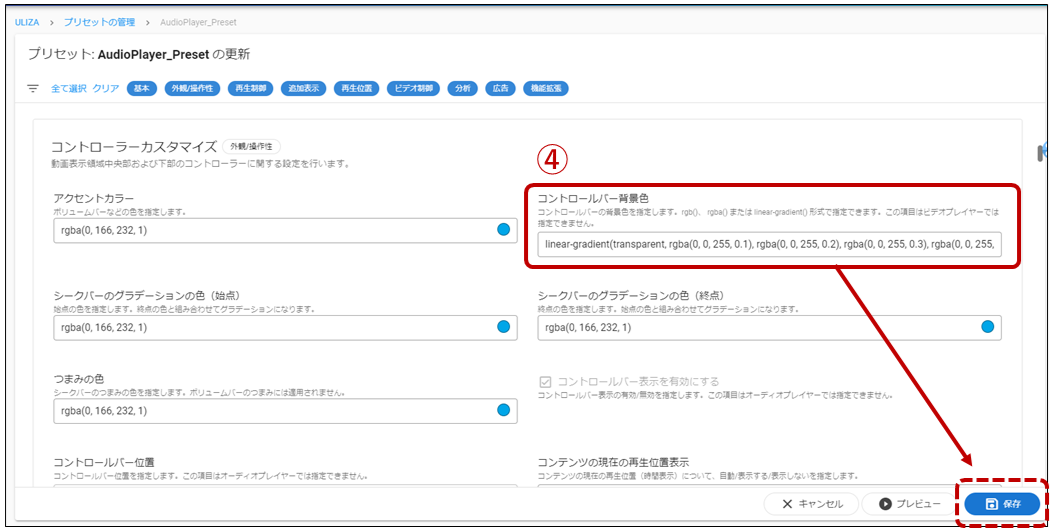Image resolution: width=1054 pixels, height=531 pixels.
Task: Open the プレビュー preview button
Action: (907, 503)
